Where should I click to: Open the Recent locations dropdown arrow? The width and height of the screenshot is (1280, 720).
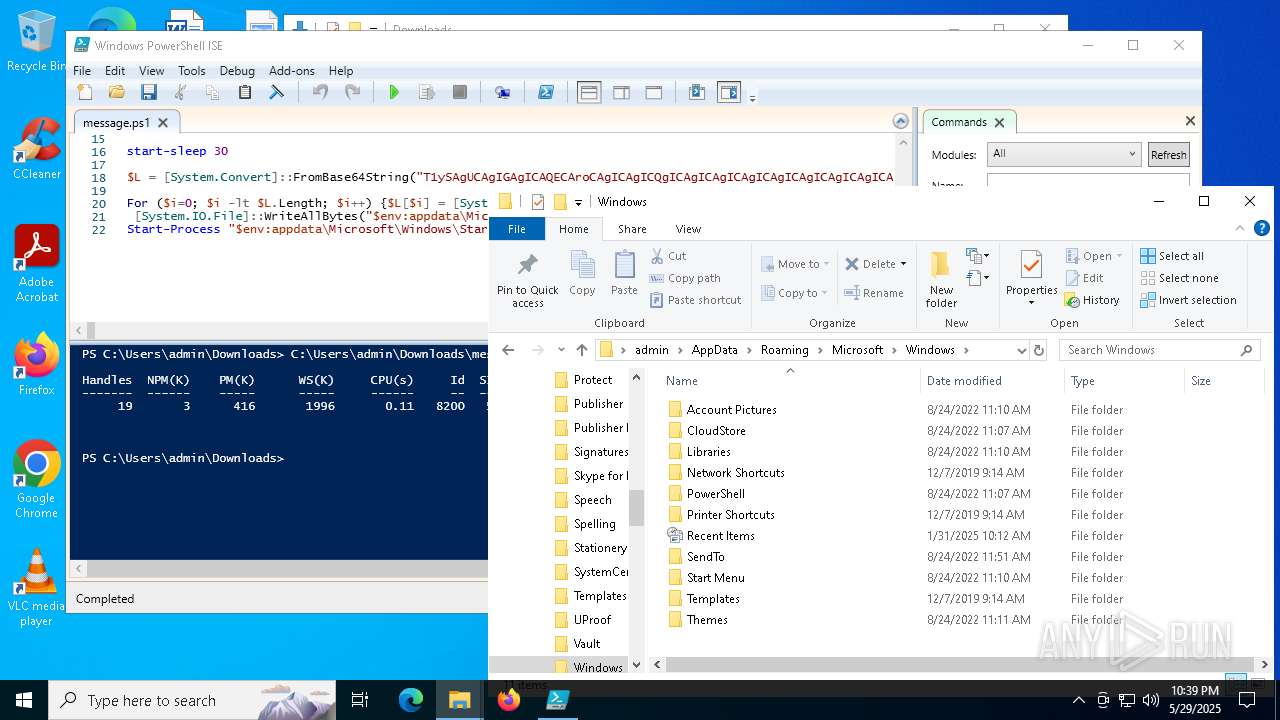[x=561, y=350]
